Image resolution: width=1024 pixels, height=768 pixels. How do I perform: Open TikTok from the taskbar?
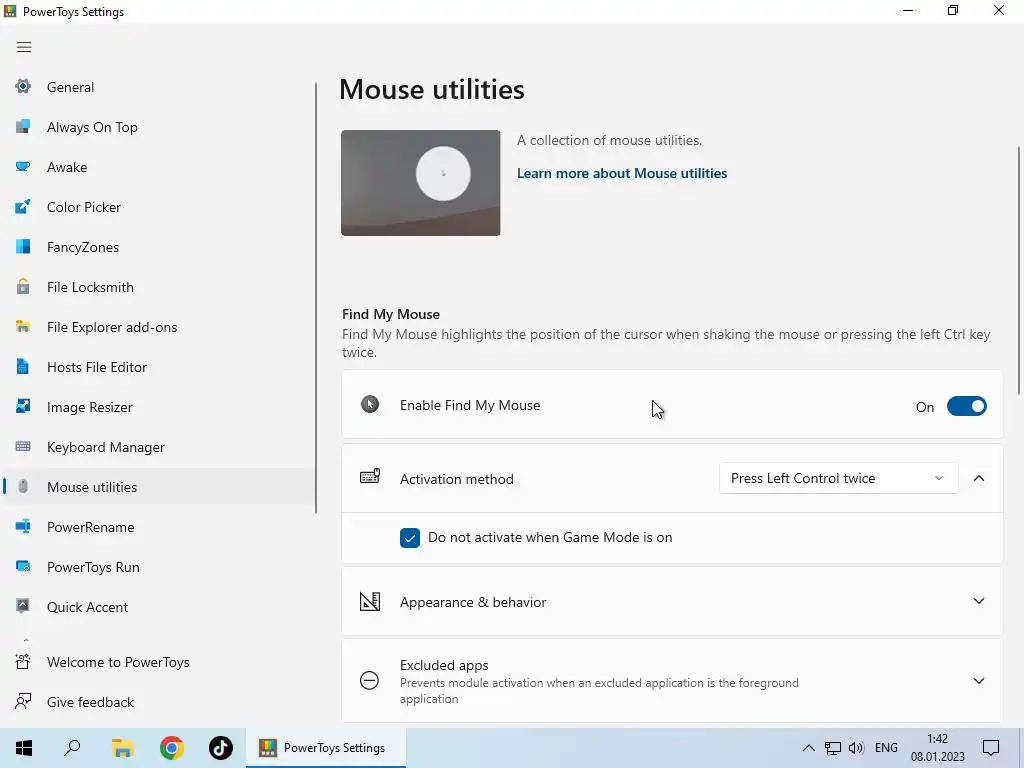221,748
